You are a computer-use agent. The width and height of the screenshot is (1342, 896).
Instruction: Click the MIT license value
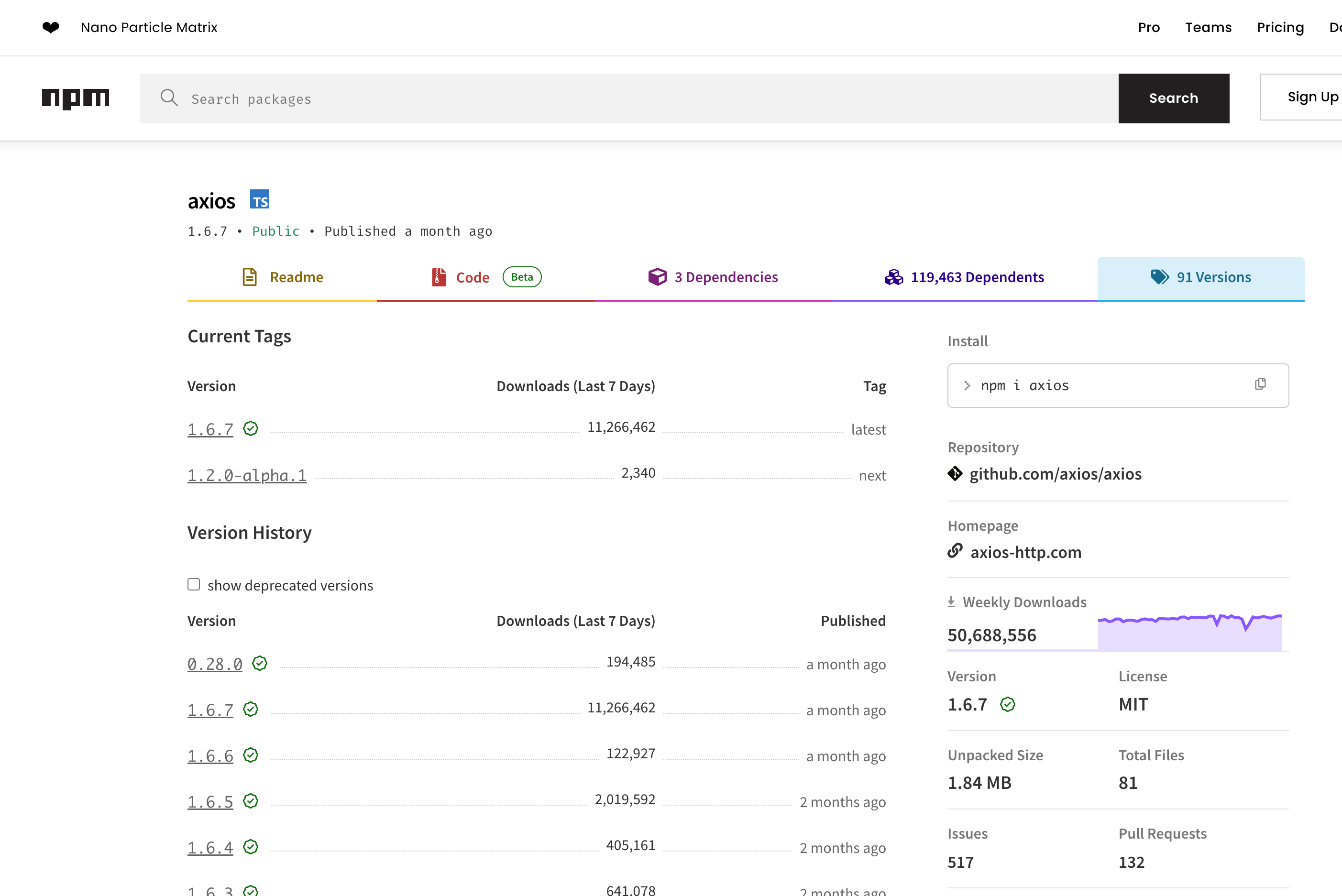coord(1133,704)
